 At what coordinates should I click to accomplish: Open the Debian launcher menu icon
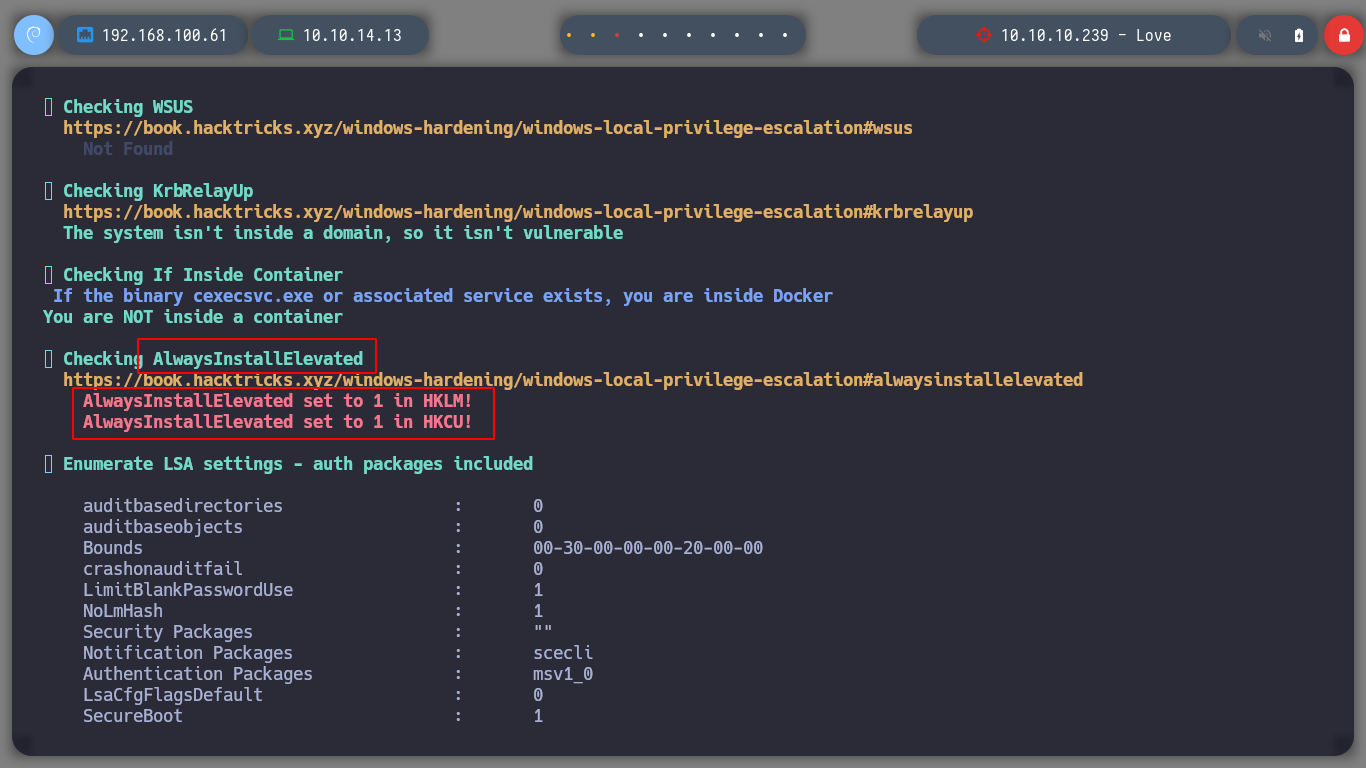click(33, 35)
